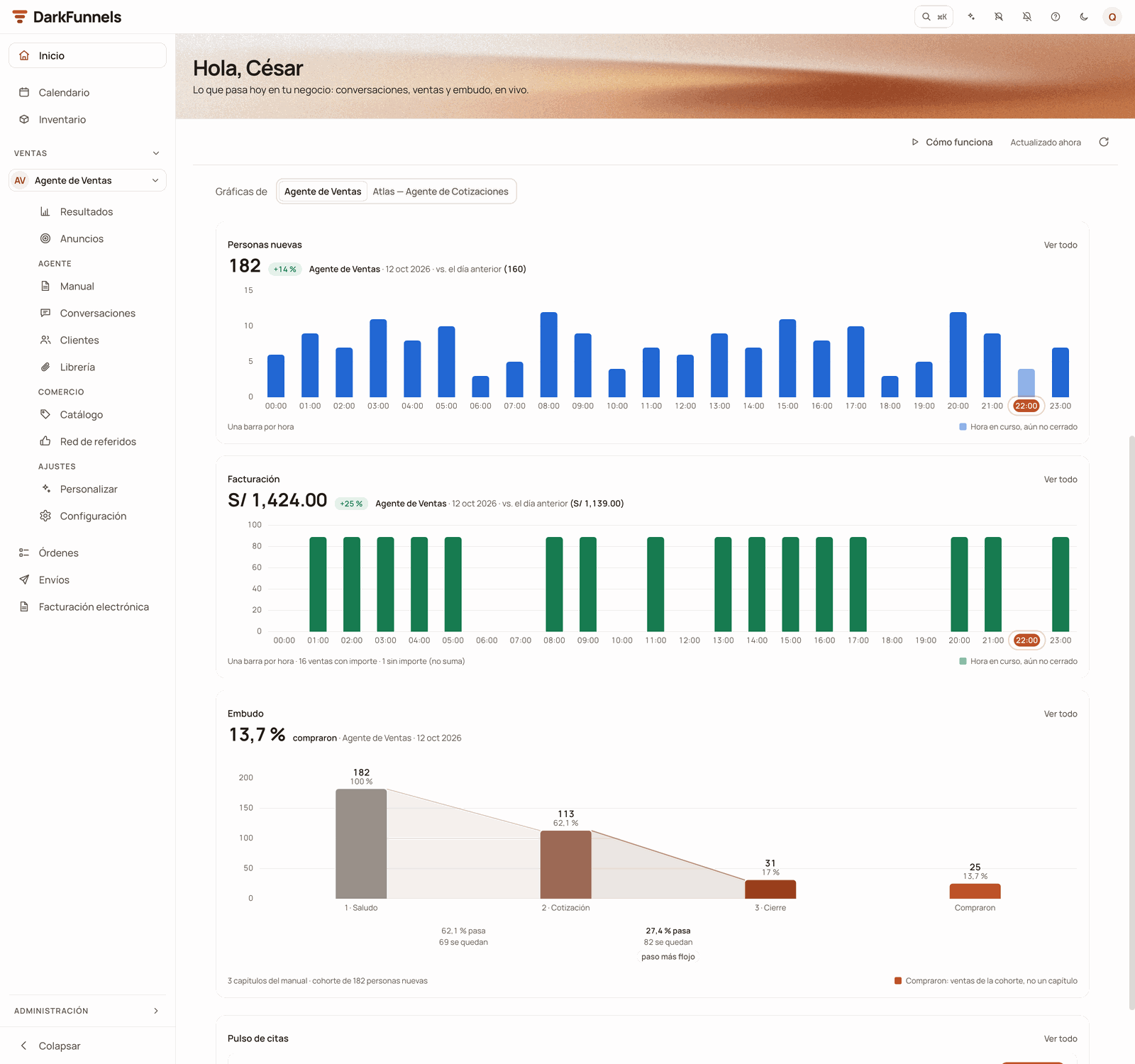Collapse the VENTAS section chevron

(156, 153)
